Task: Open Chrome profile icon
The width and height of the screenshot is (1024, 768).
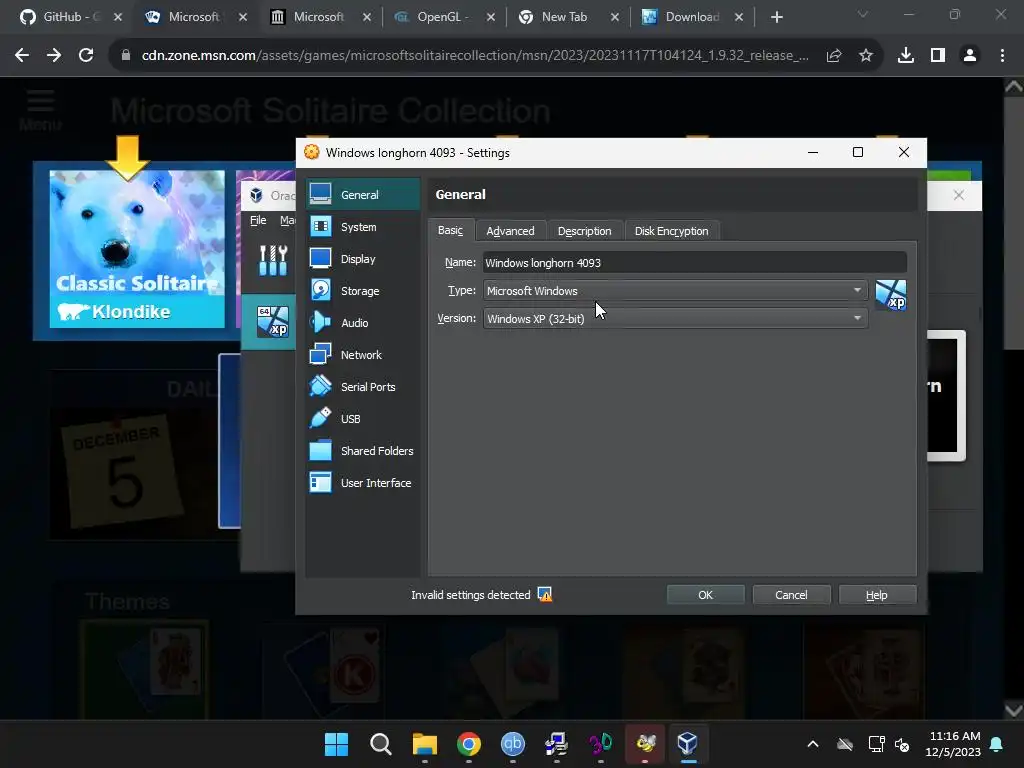Action: (970, 56)
